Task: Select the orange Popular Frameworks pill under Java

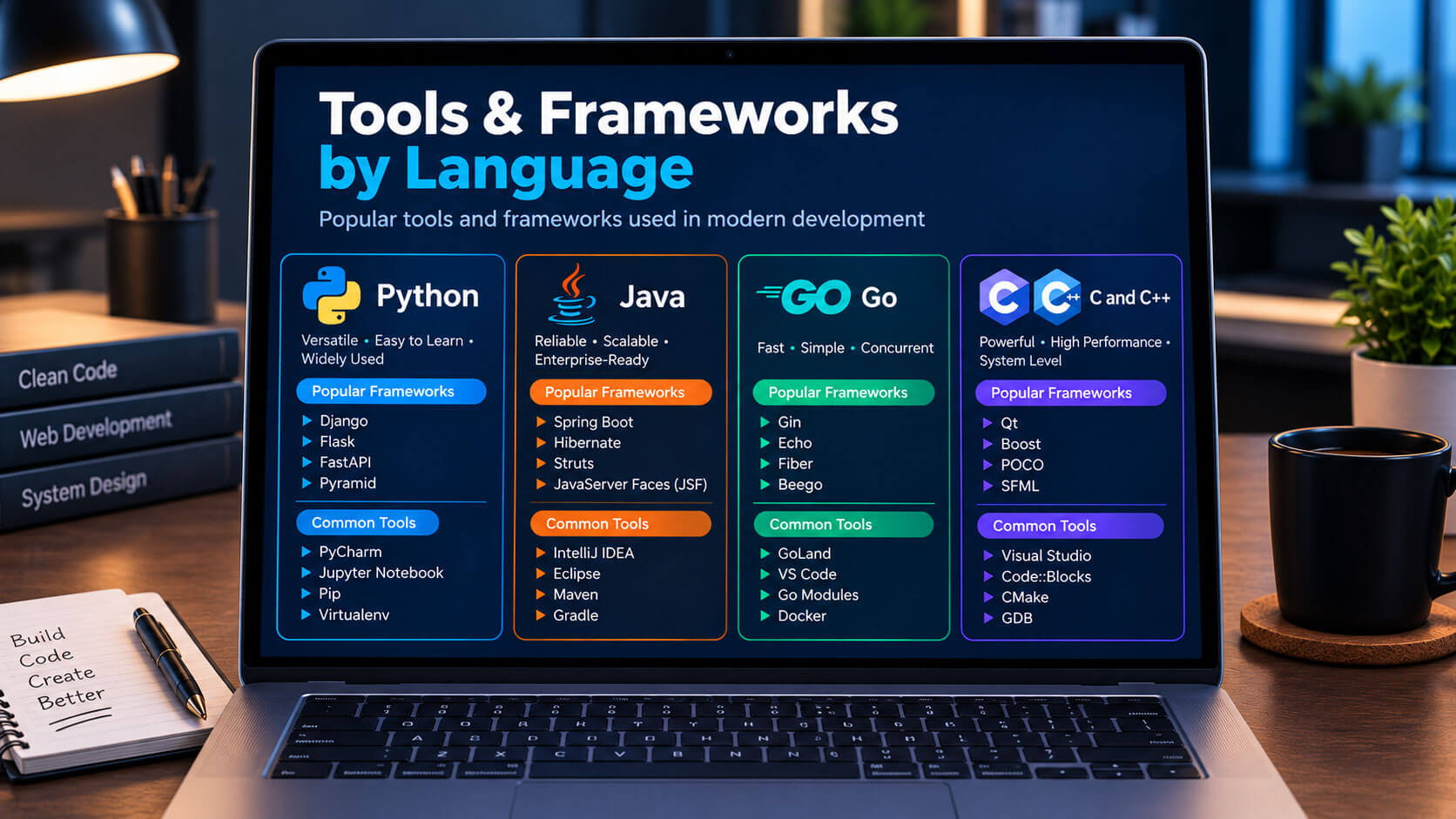Action: pos(621,393)
